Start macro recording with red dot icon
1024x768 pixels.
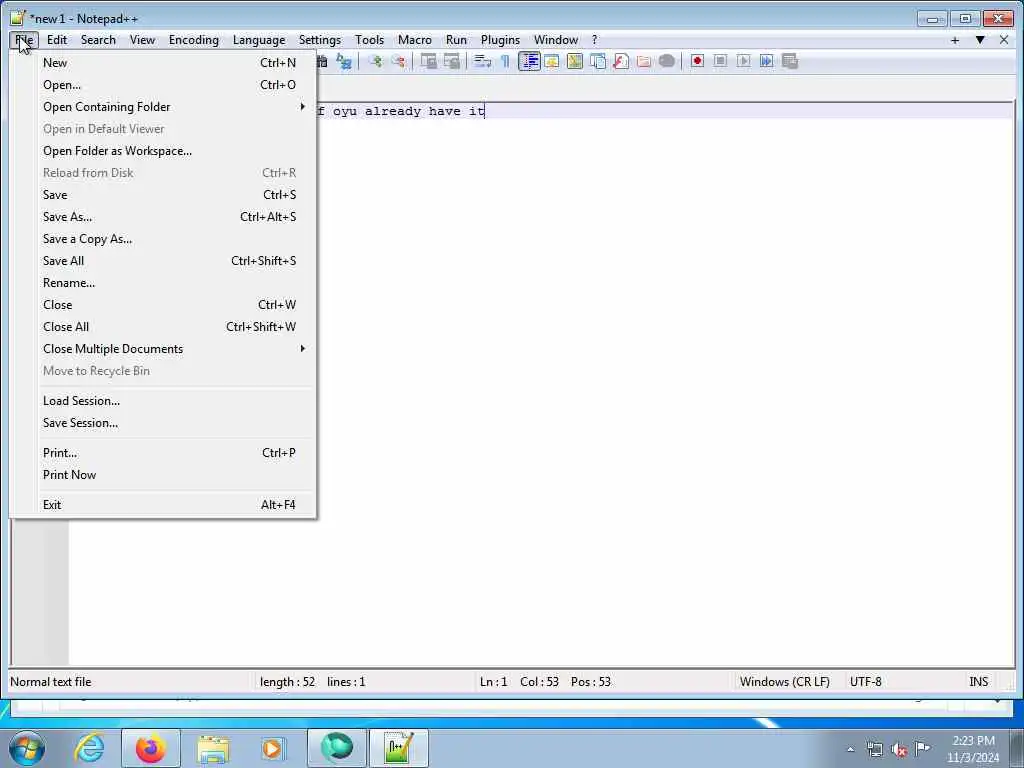click(697, 61)
